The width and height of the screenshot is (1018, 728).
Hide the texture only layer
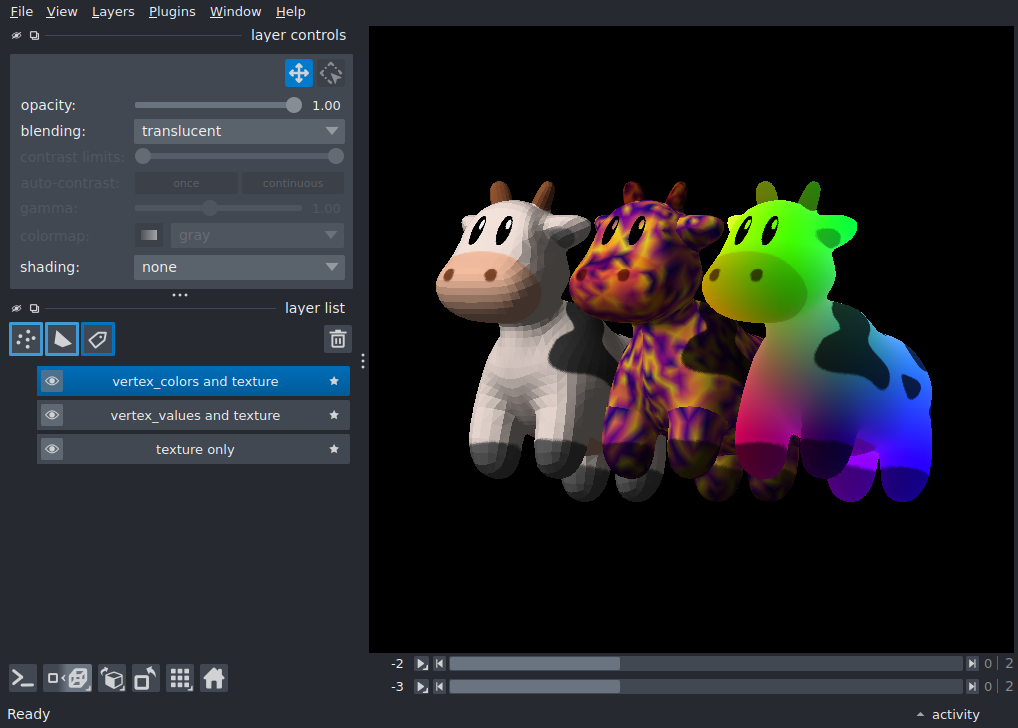52,449
